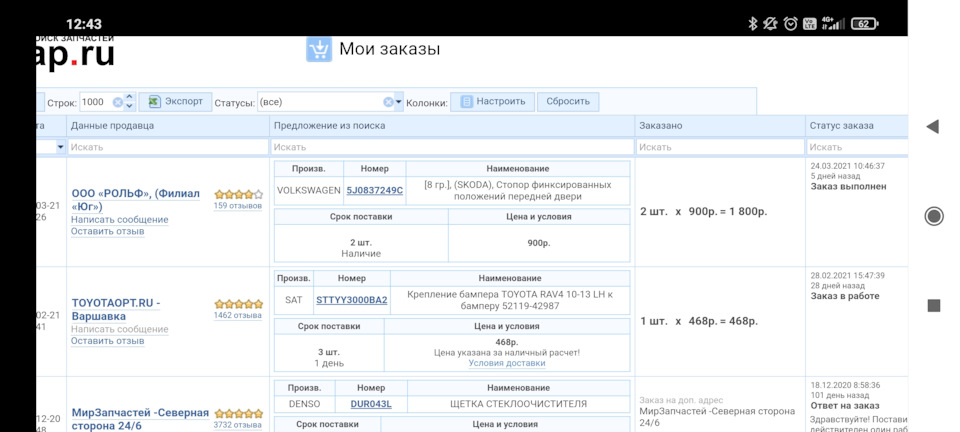The width and height of the screenshot is (960, 432).
Task: Click the Строк number input field
Action: tap(96, 102)
